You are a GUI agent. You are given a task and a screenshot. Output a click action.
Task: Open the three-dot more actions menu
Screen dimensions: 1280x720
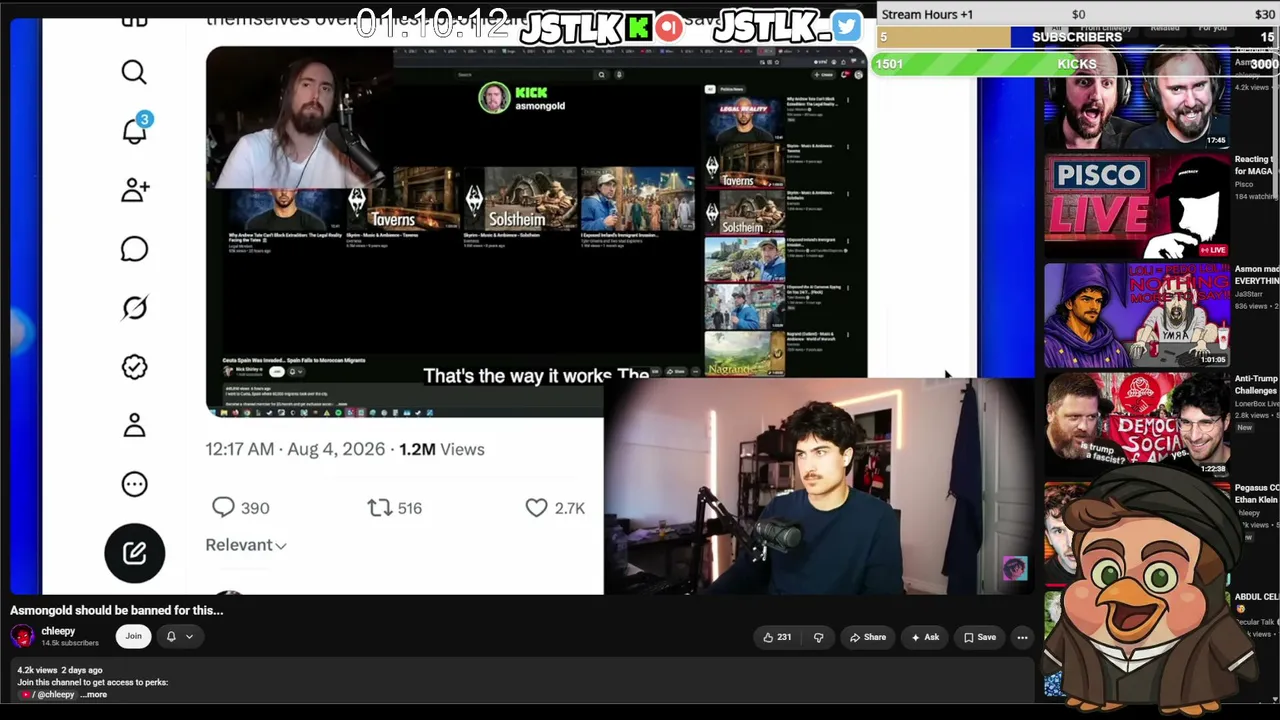1022,637
